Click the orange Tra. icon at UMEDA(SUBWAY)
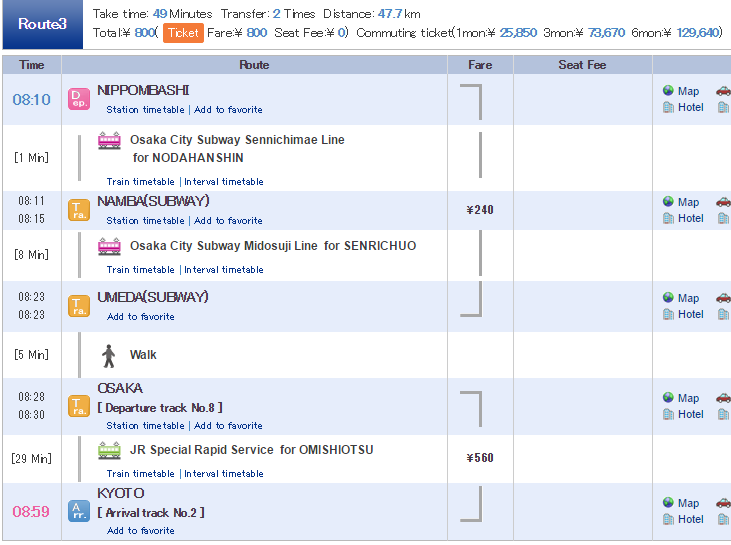 point(79,306)
